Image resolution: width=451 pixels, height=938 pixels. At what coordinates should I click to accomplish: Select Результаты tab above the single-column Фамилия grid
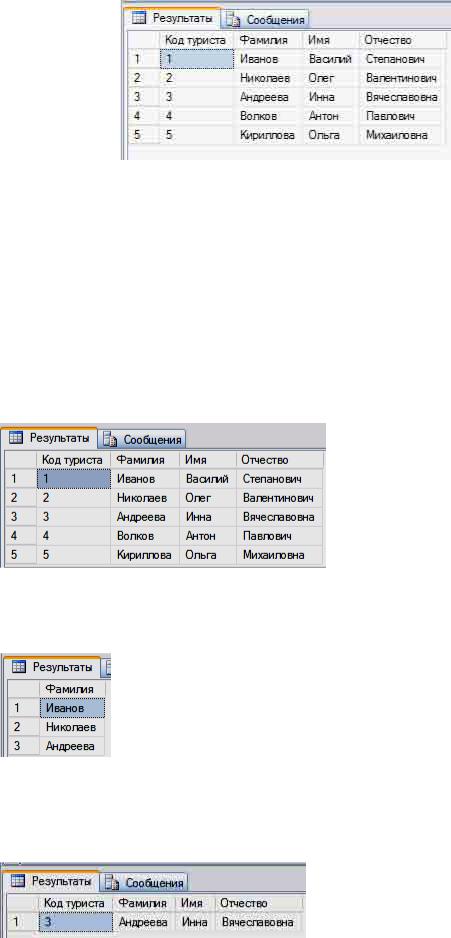[x=51, y=666]
